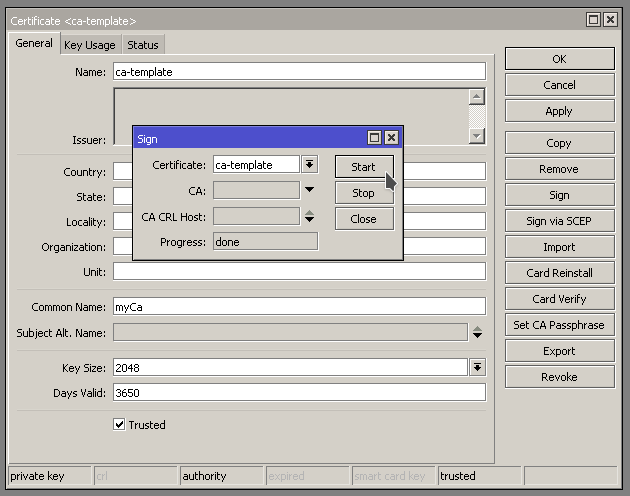Click the Export button
The image size is (630, 496).
click(x=559, y=351)
